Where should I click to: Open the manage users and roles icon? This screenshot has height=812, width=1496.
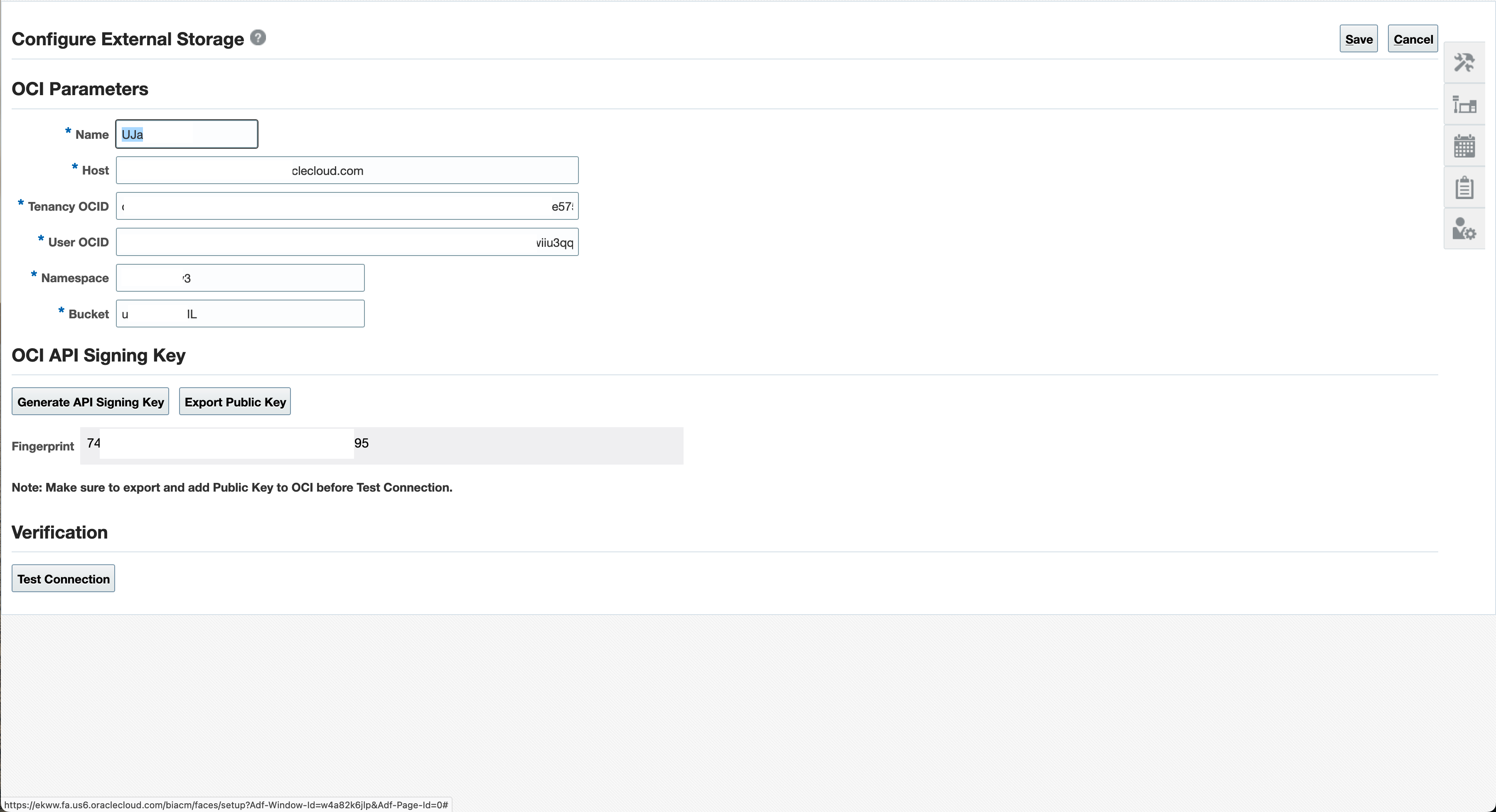[1464, 229]
